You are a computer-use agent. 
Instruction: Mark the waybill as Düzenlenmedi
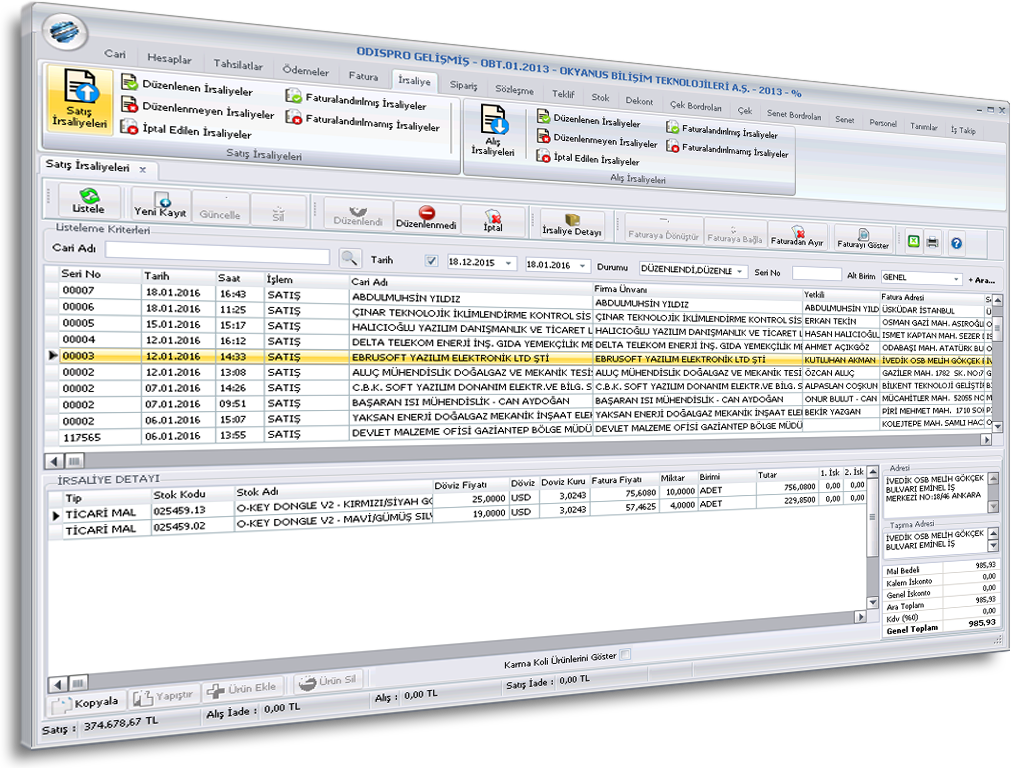click(x=426, y=218)
